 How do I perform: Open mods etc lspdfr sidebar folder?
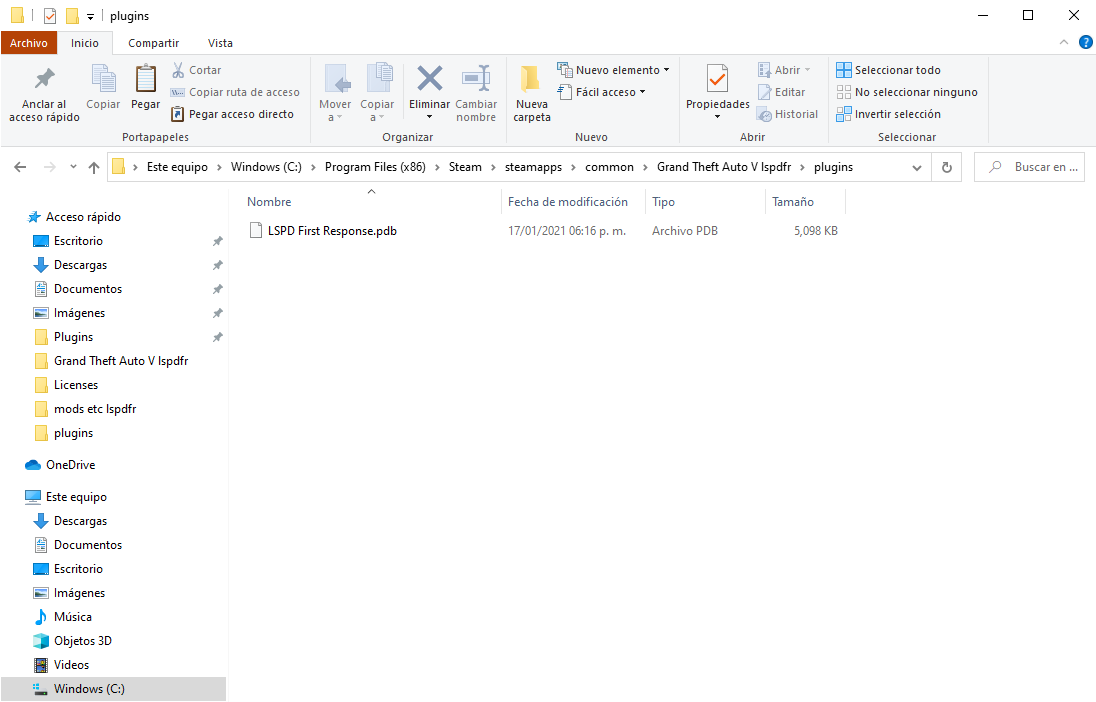94,409
